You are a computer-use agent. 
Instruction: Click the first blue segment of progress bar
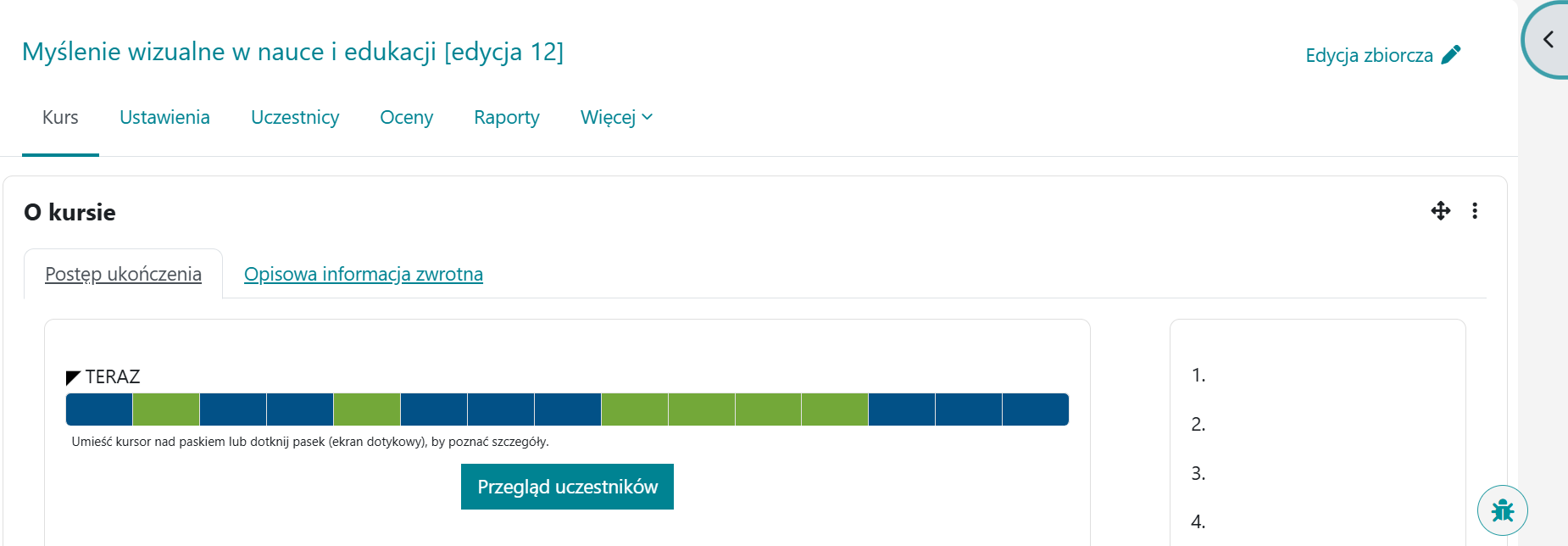(x=99, y=409)
